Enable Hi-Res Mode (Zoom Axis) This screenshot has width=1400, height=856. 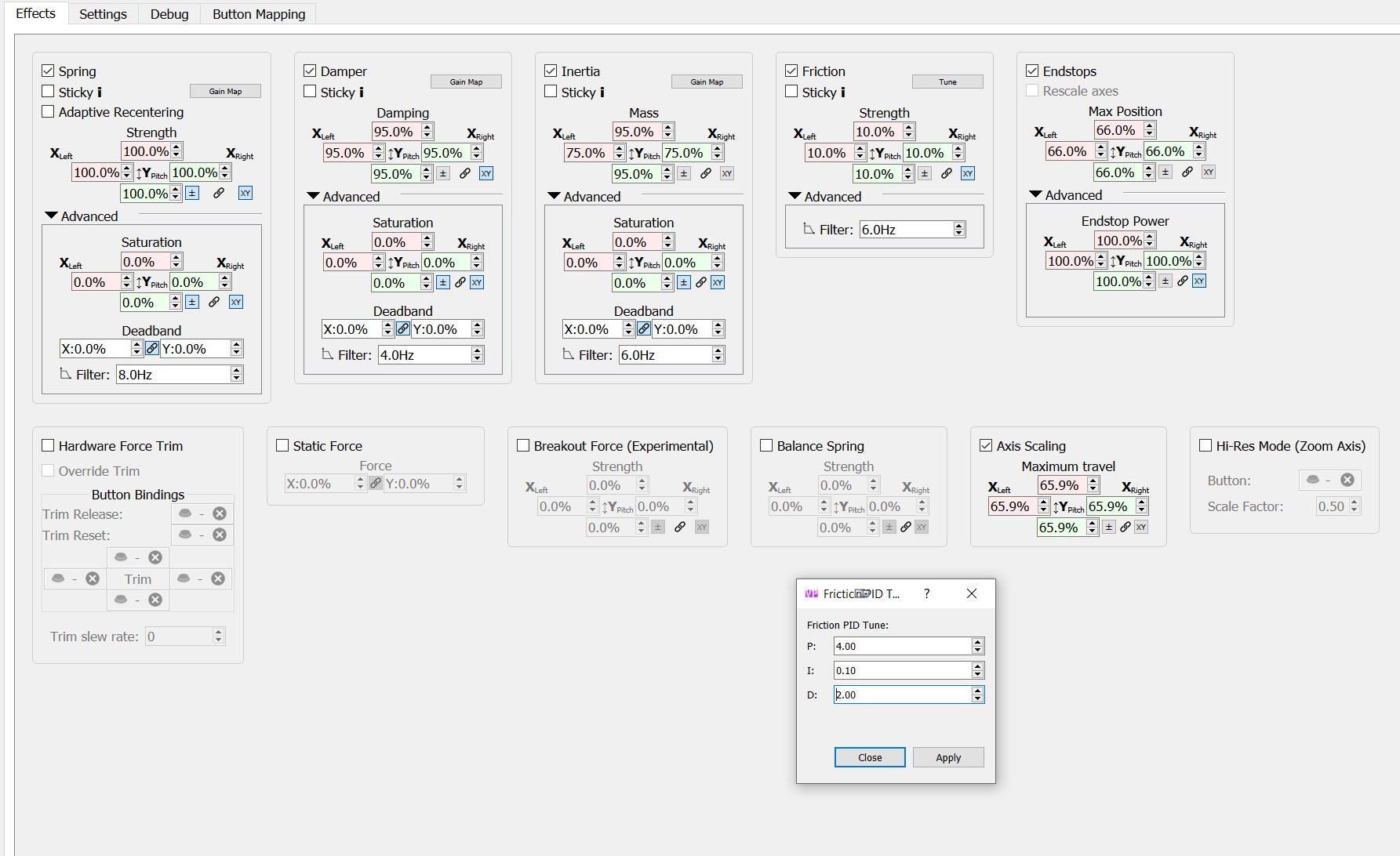1205,445
